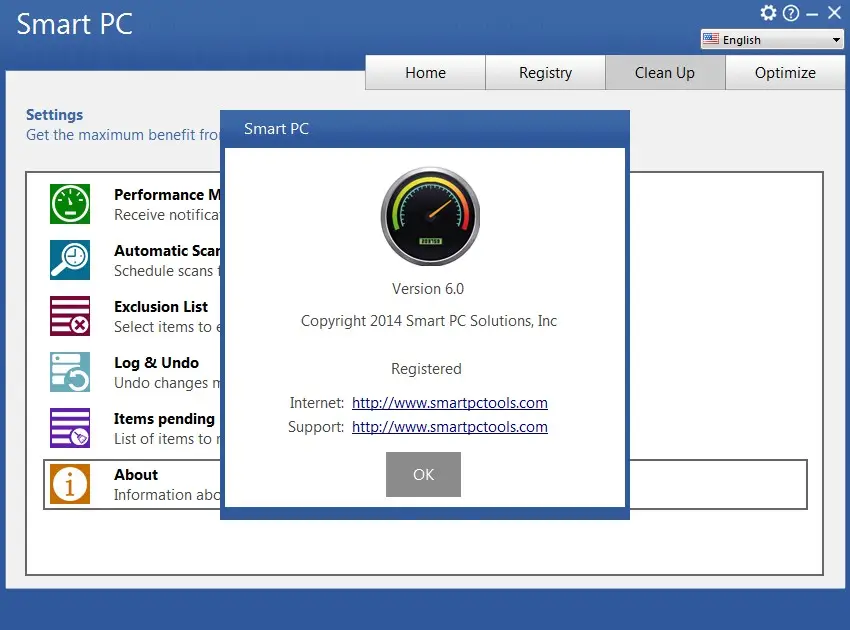Image resolution: width=850 pixels, height=630 pixels.
Task: Switch to the Registry tab
Action: pyautogui.click(x=545, y=73)
